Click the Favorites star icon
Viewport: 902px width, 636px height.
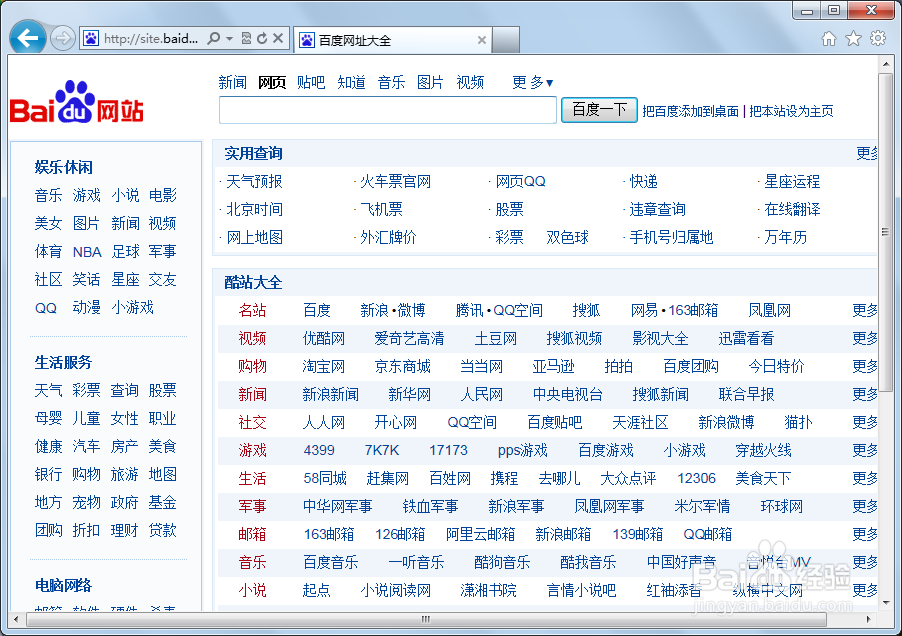(853, 39)
